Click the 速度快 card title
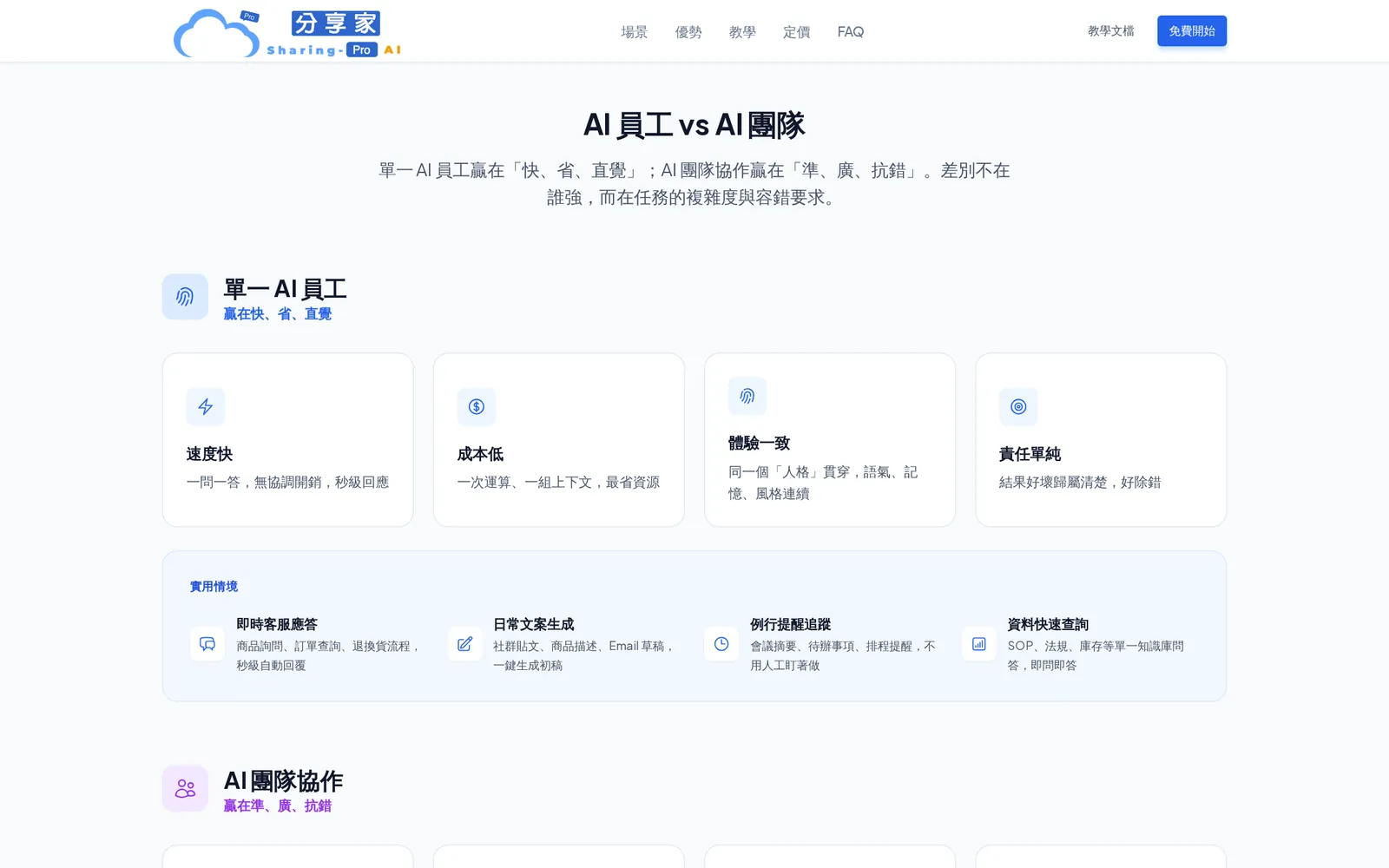The image size is (1389, 868). [x=209, y=454]
